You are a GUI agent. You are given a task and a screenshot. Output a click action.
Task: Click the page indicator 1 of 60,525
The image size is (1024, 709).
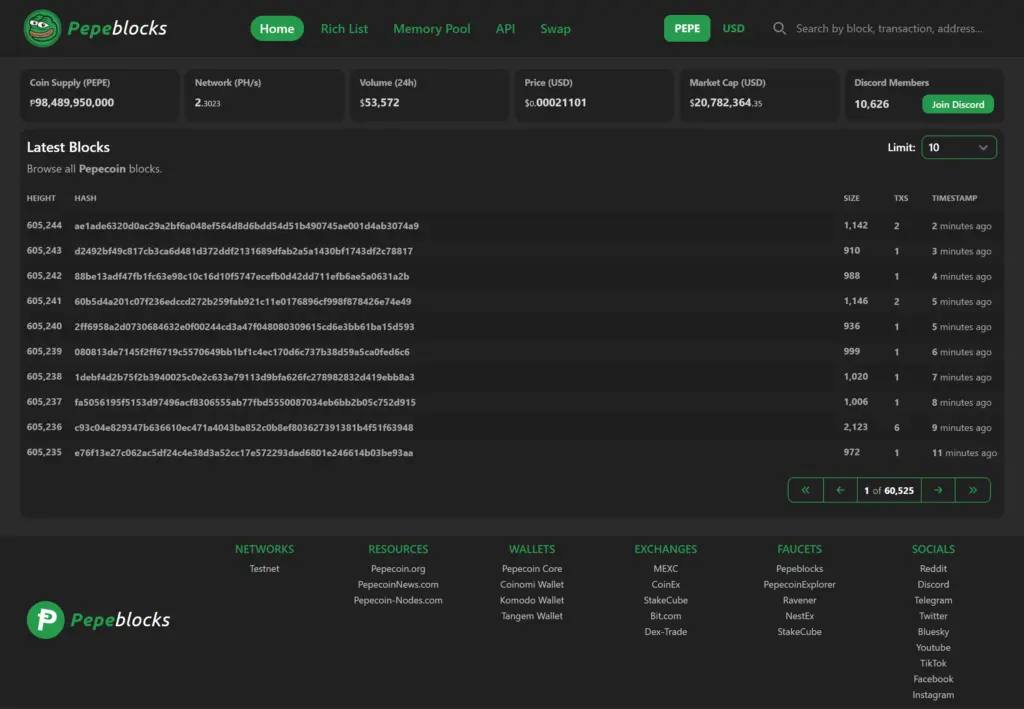[x=889, y=490]
